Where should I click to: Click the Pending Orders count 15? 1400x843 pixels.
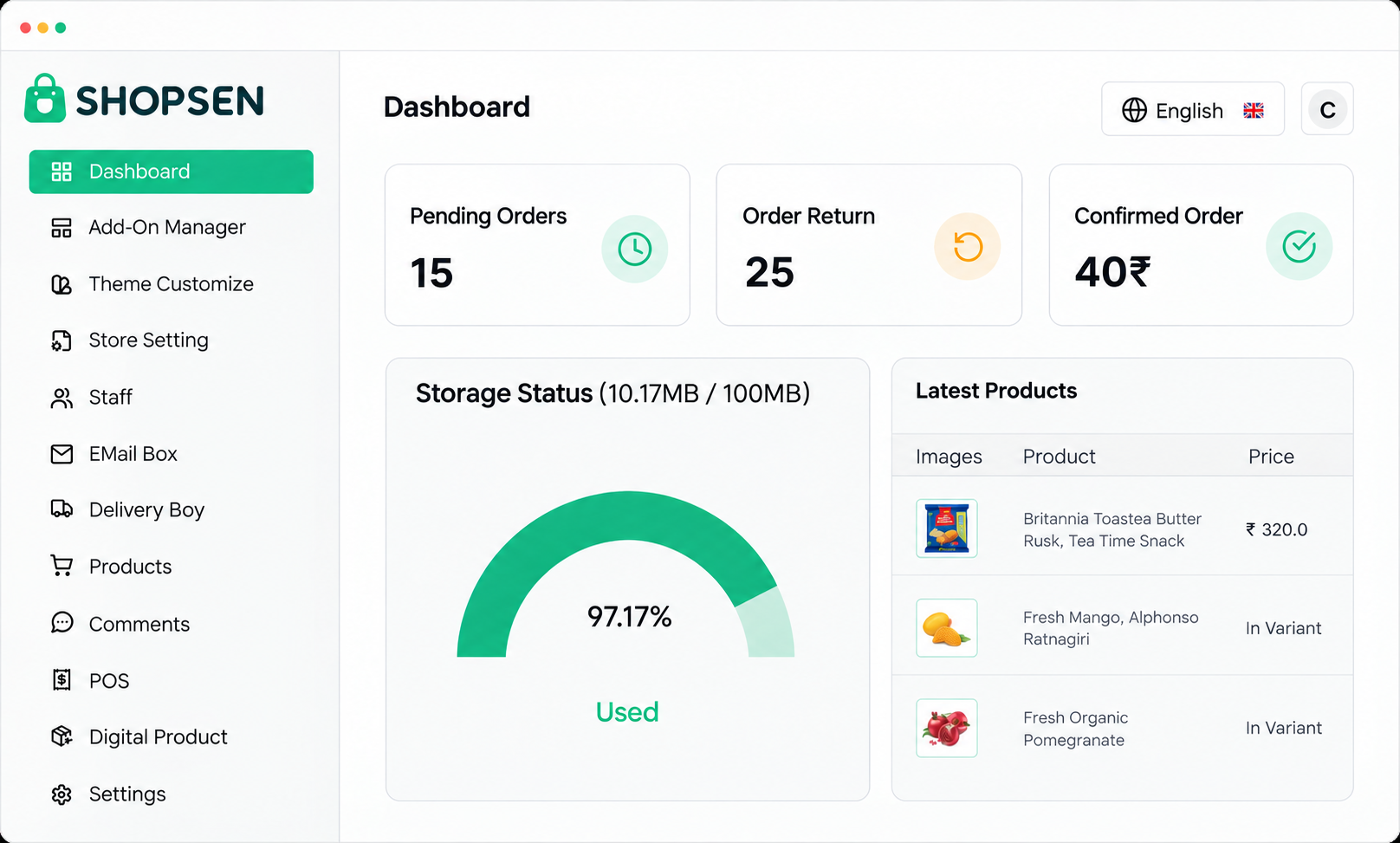[x=431, y=273]
